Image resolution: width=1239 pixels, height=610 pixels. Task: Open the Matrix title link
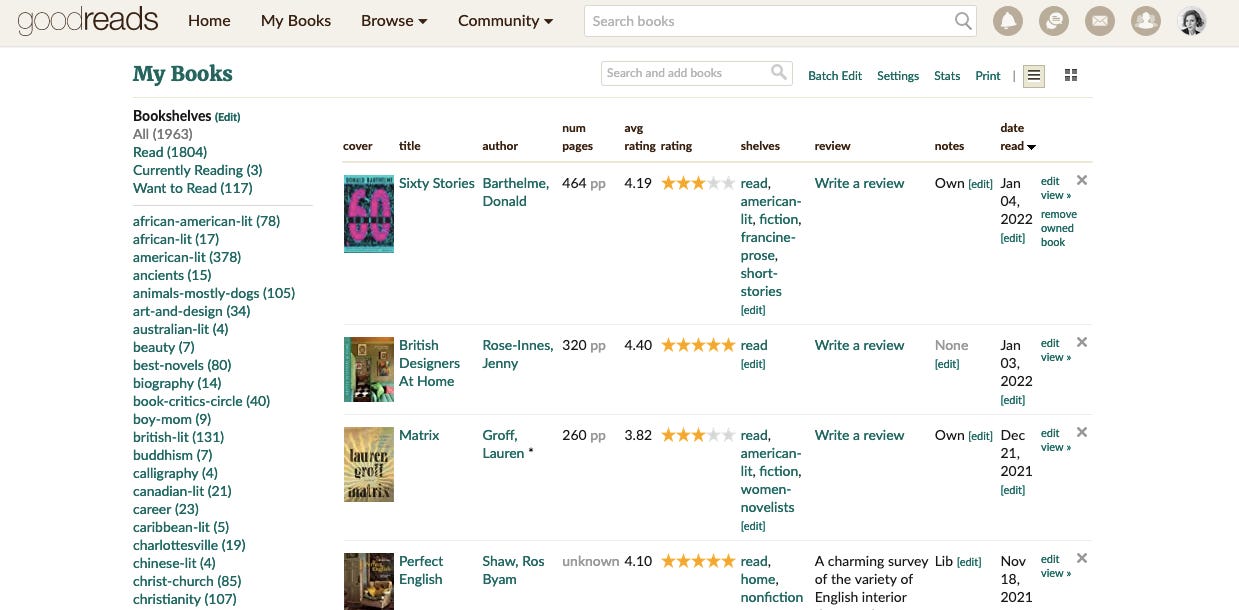(x=419, y=435)
